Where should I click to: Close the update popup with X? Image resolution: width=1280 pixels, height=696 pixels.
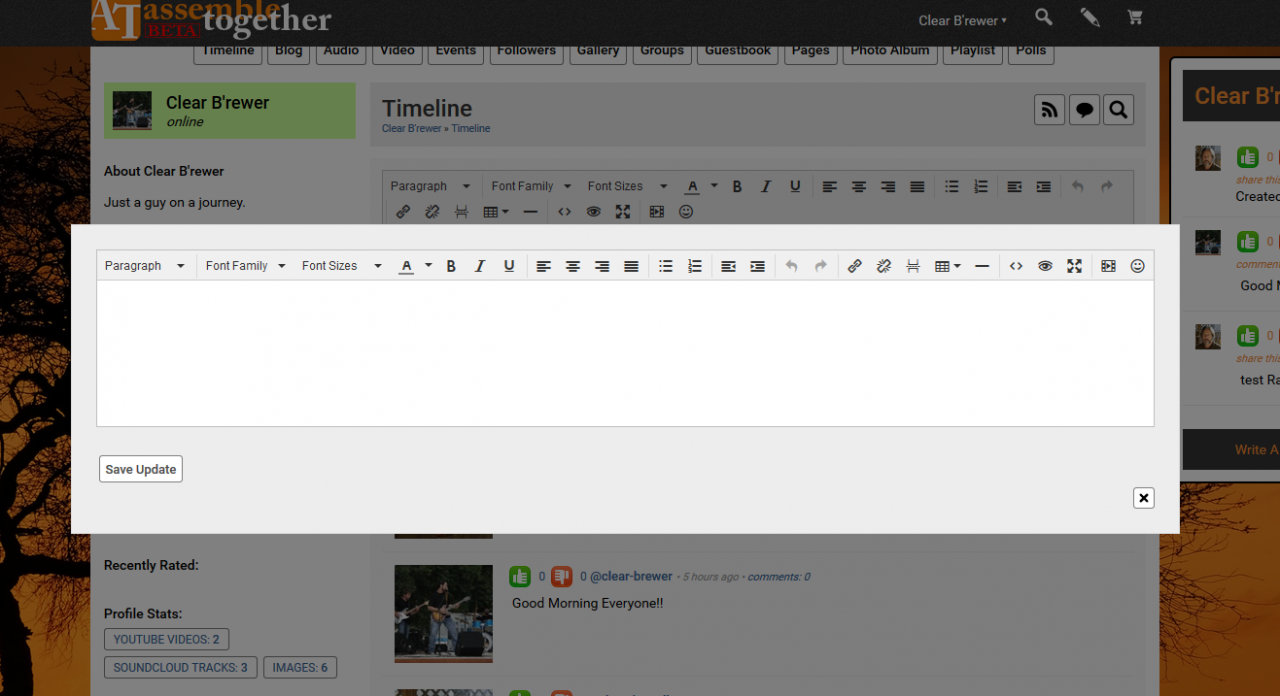[1144, 498]
